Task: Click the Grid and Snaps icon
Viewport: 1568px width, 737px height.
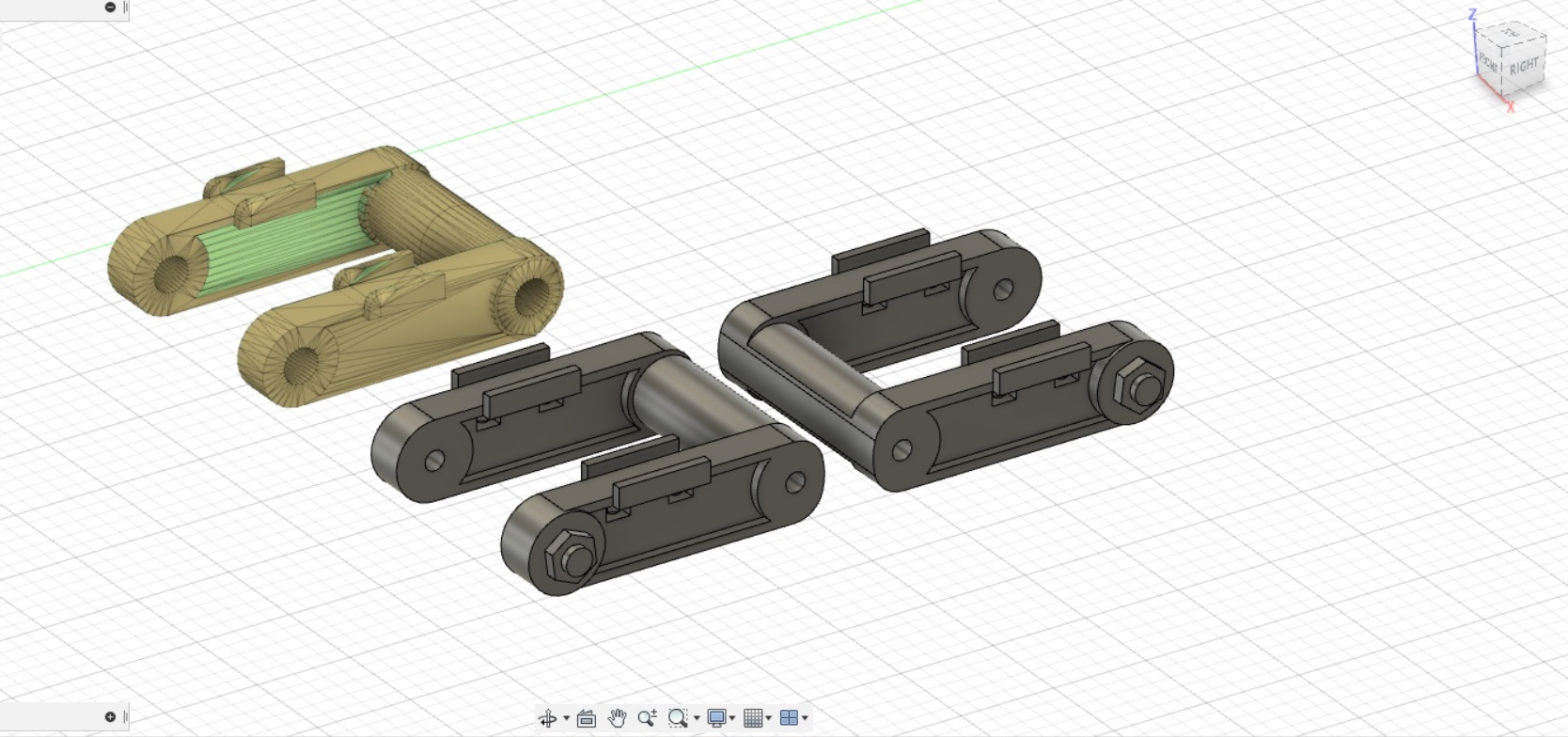Action: (752, 719)
